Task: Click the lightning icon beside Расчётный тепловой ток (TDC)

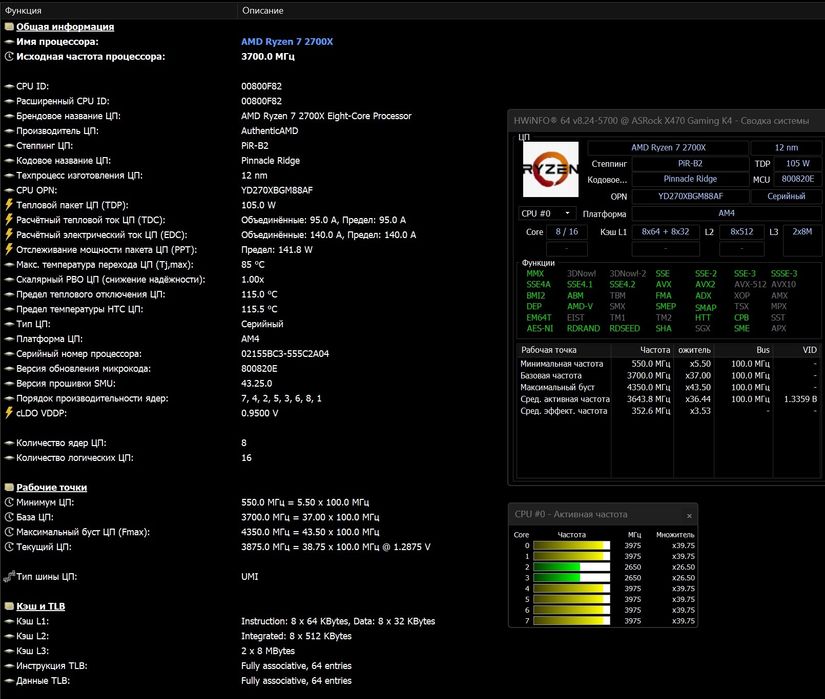Action: click(9, 219)
